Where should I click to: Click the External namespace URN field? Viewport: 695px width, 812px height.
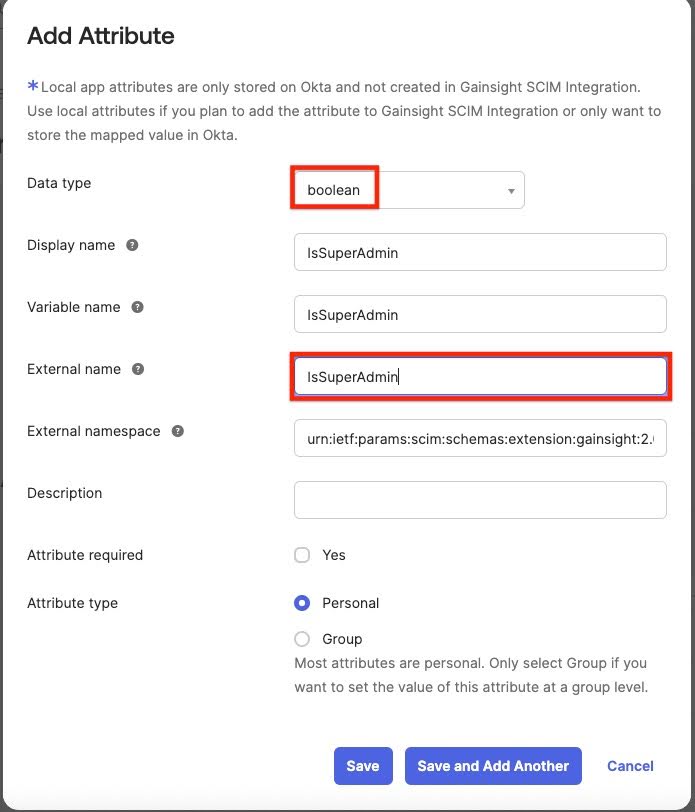click(480, 438)
